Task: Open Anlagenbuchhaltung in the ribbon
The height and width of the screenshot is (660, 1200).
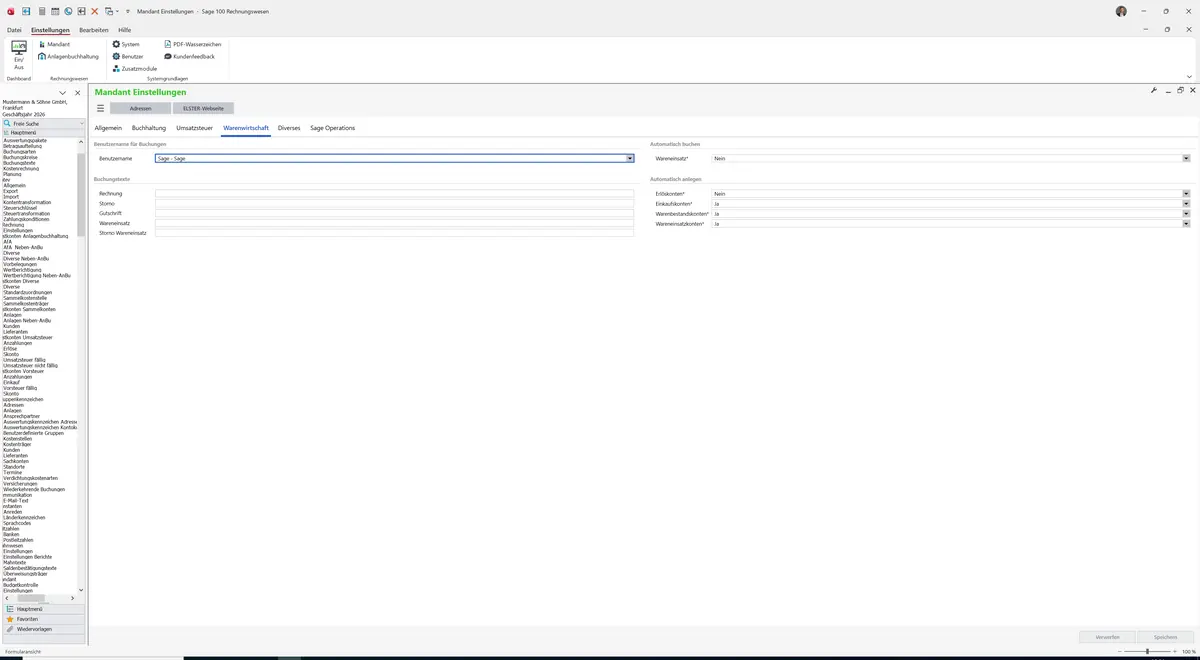Action: [x=68, y=56]
